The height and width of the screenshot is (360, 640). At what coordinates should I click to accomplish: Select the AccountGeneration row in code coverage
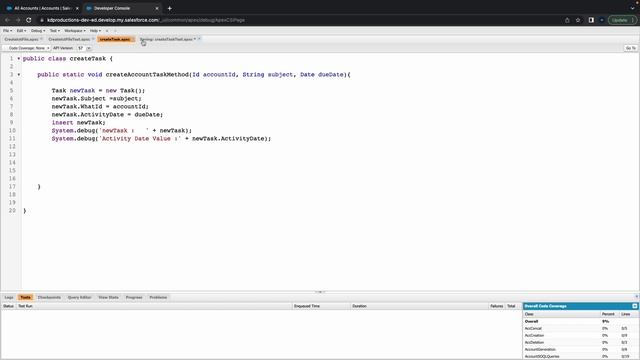(581, 349)
